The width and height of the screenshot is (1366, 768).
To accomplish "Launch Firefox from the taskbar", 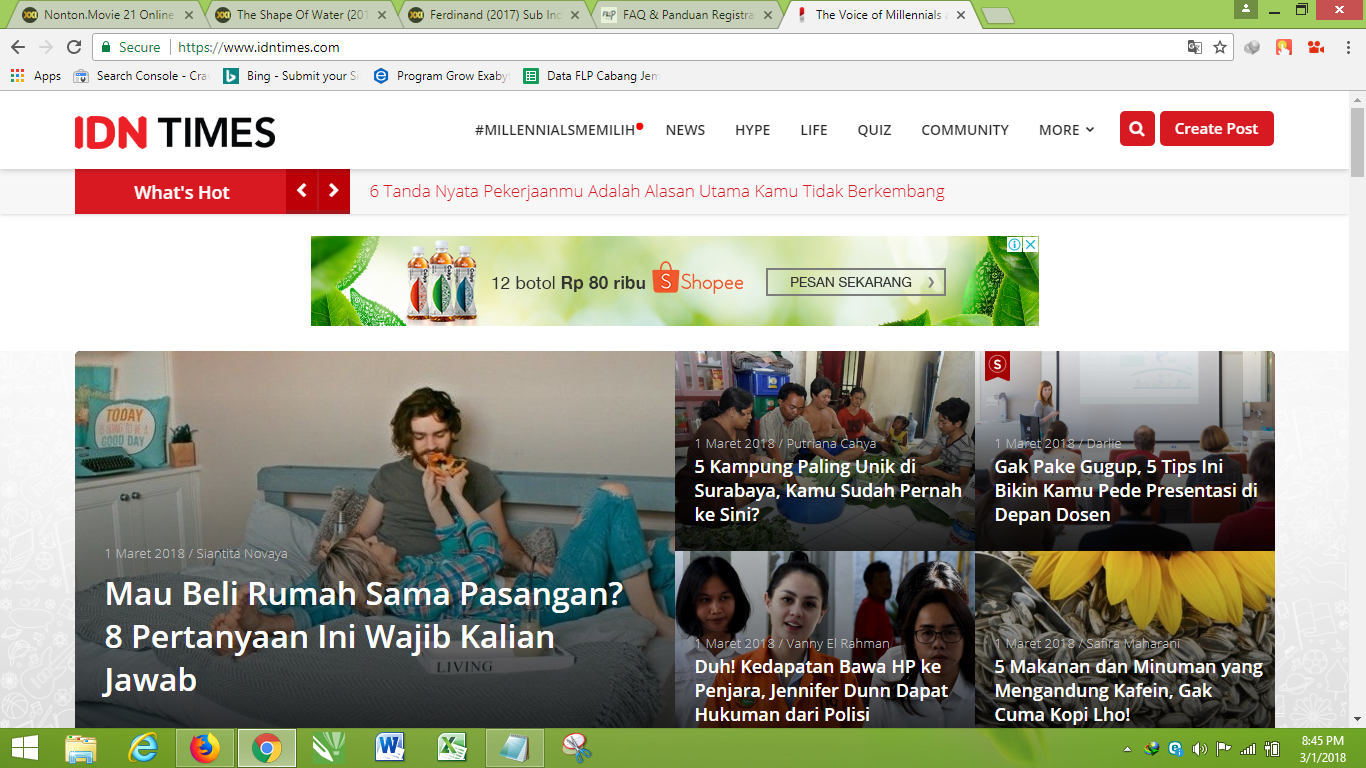I will coord(205,748).
